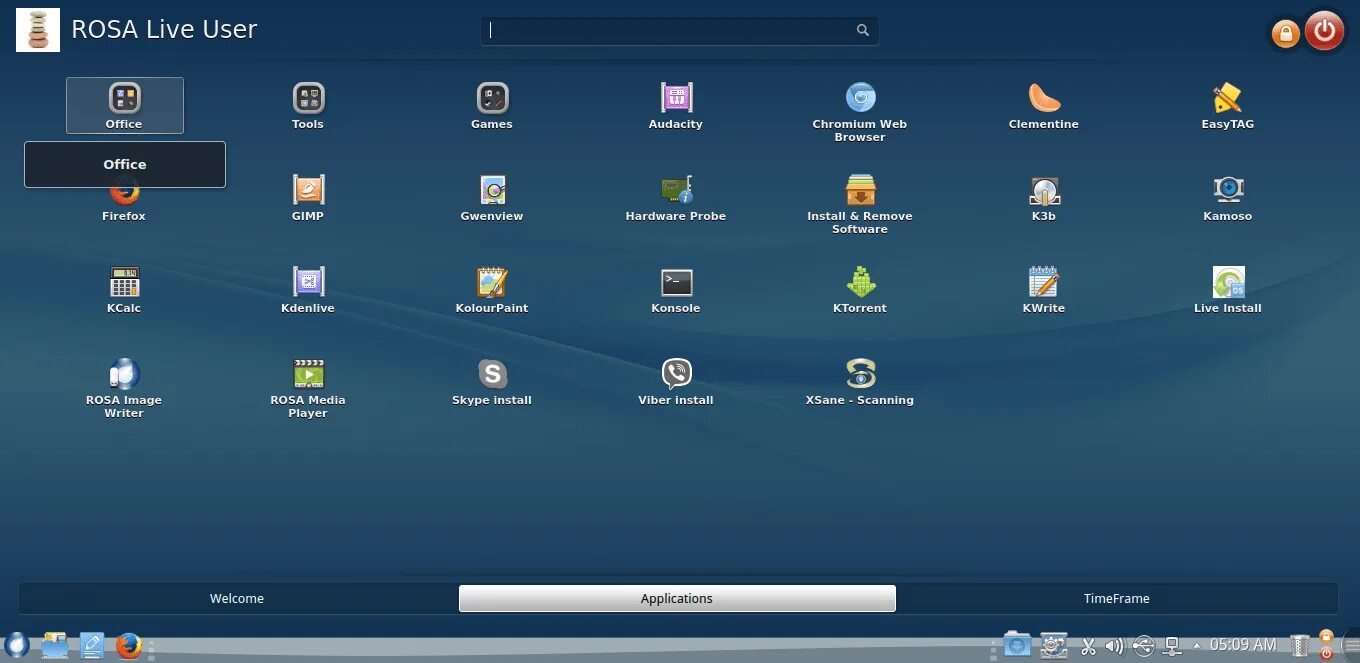Image resolution: width=1360 pixels, height=663 pixels.
Task: Open the Tools applications folder
Action: pyautogui.click(x=308, y=105)
